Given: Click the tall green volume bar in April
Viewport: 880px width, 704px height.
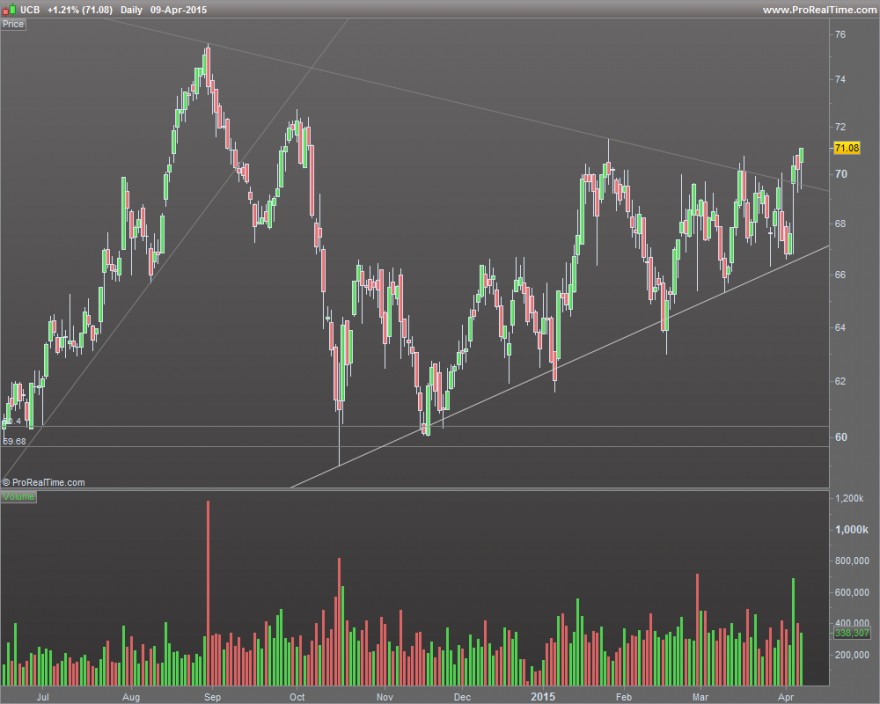Looking at the screenshot, I should [x=794, y=632].
